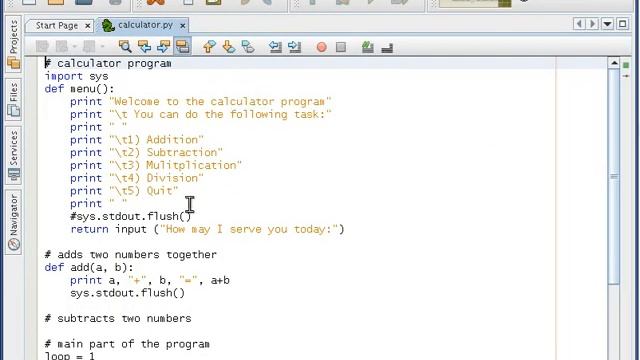This screenshot has height=360, width=640.
Task: Click '# adds two numbers together' comment
Action: click(x=131, y=255)
